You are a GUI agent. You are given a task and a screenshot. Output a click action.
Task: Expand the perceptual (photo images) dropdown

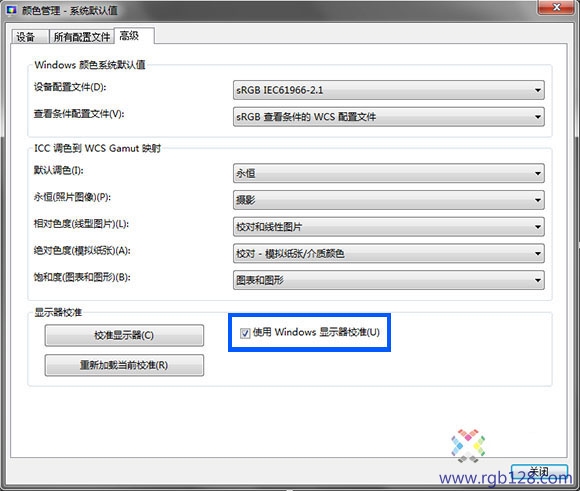coord(388,200)
